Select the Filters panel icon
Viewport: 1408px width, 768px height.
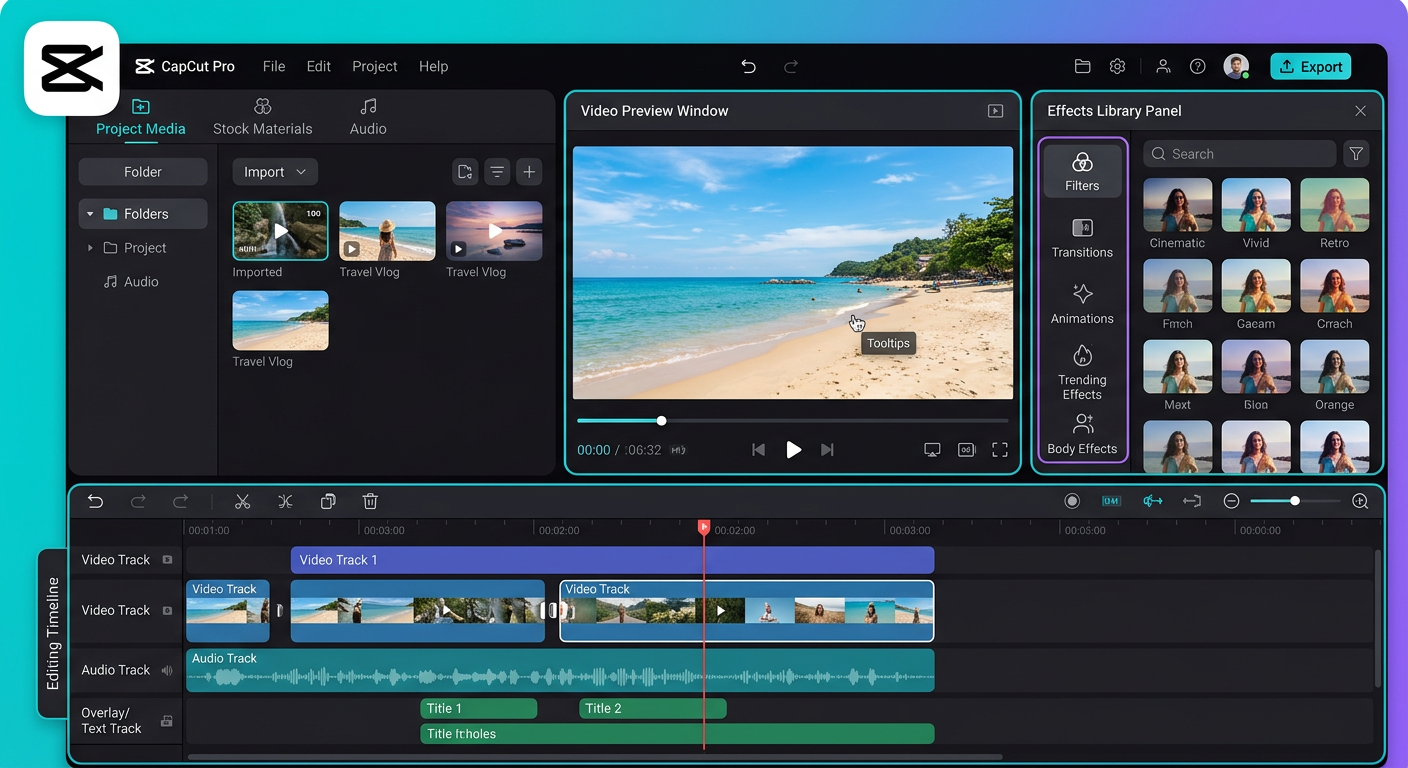click(x=1082, y=170)
